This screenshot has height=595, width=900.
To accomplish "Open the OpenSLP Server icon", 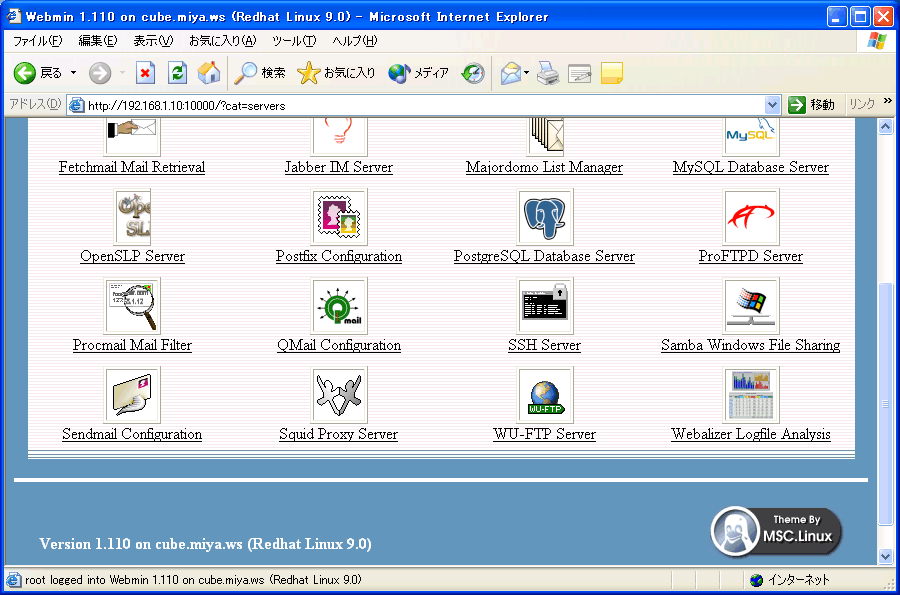I will click(133, 217).
